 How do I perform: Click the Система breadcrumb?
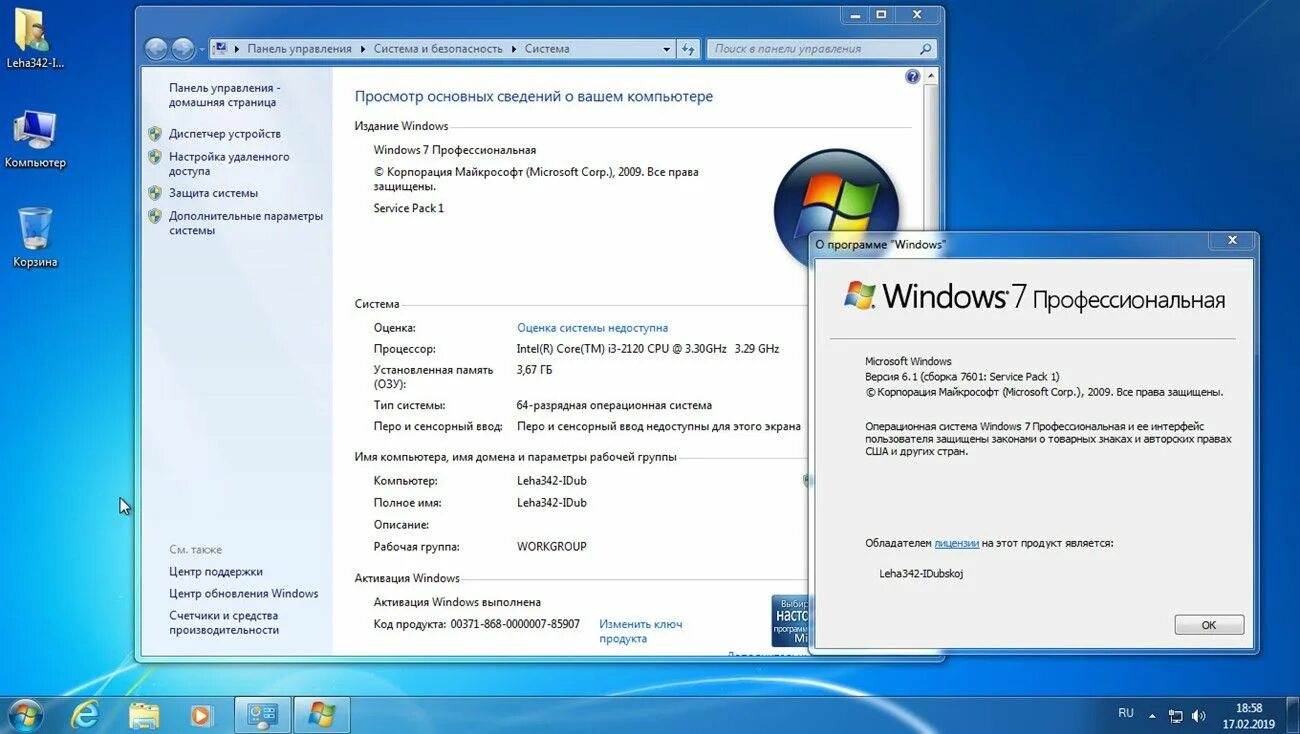tap(547, 49)
